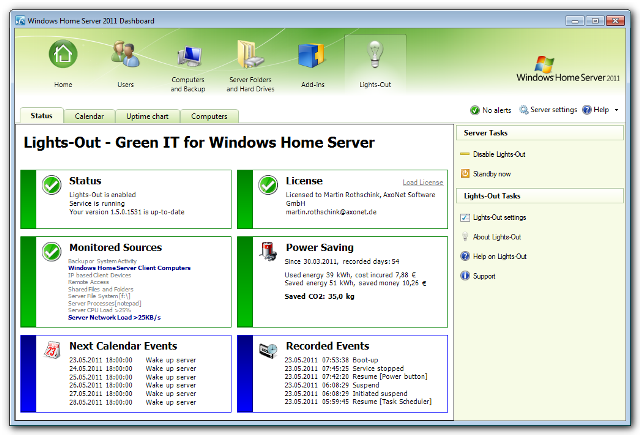Click Server Network Load >25KB/s source
This screenshot has width=640, height=435.
114,317
